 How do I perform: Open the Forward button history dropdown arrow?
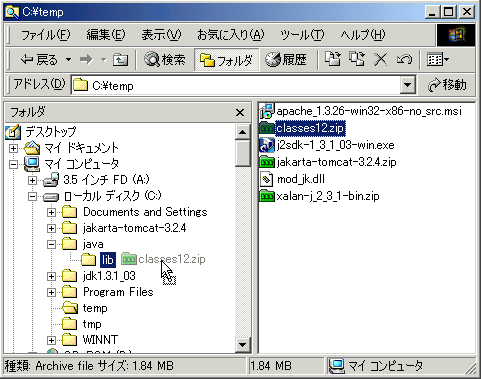(104, 60)
